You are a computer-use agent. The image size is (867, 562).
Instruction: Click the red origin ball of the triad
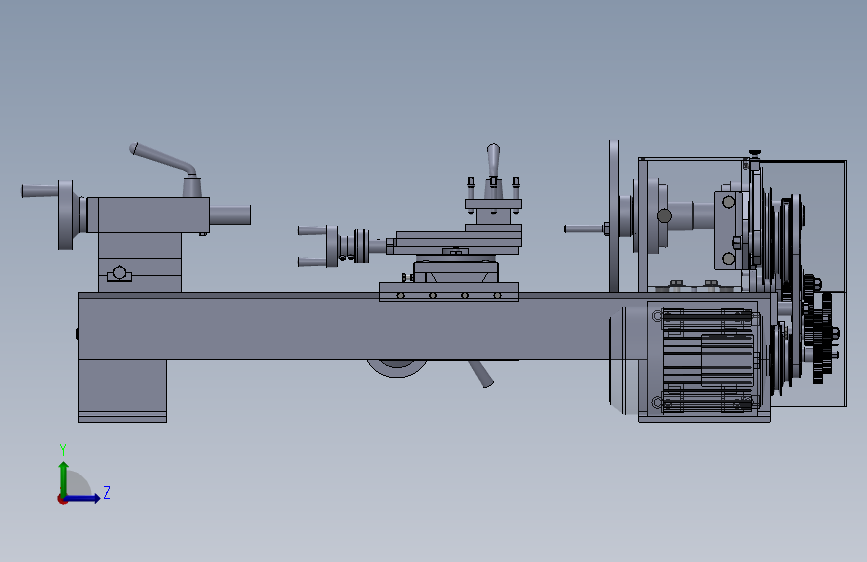[62, 499]
